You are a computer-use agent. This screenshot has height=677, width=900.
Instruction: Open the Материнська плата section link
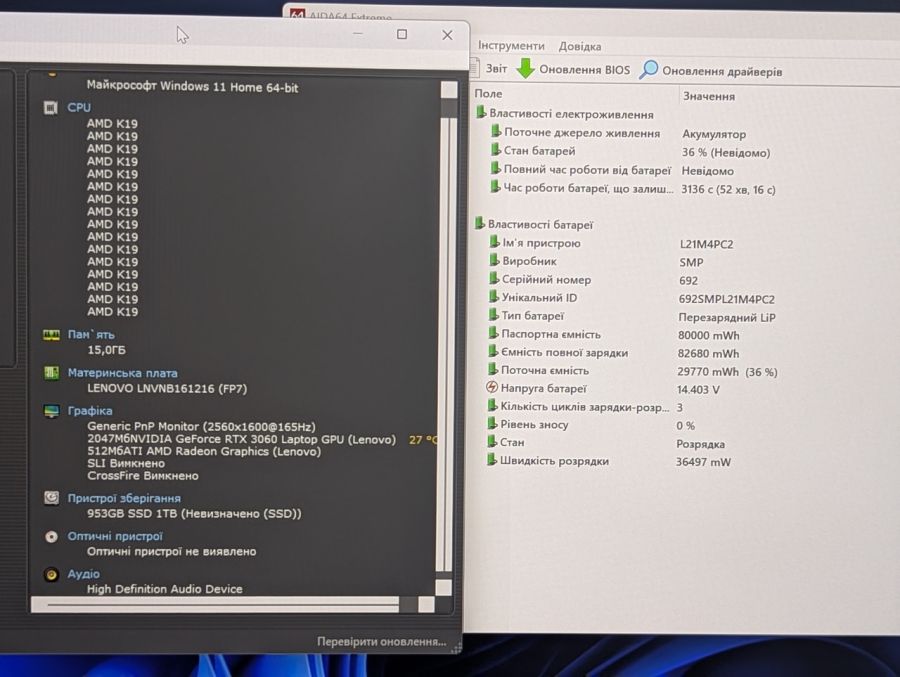point(122,373)
